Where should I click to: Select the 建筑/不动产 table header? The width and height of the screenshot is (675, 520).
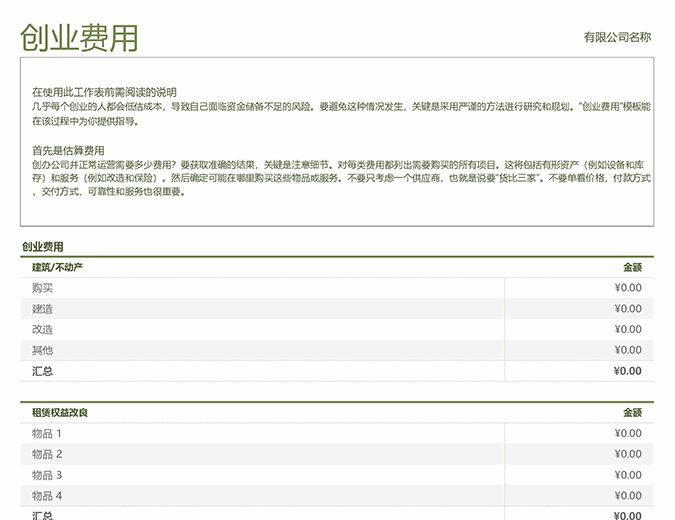pyautogui.click(x=58, y=267)
